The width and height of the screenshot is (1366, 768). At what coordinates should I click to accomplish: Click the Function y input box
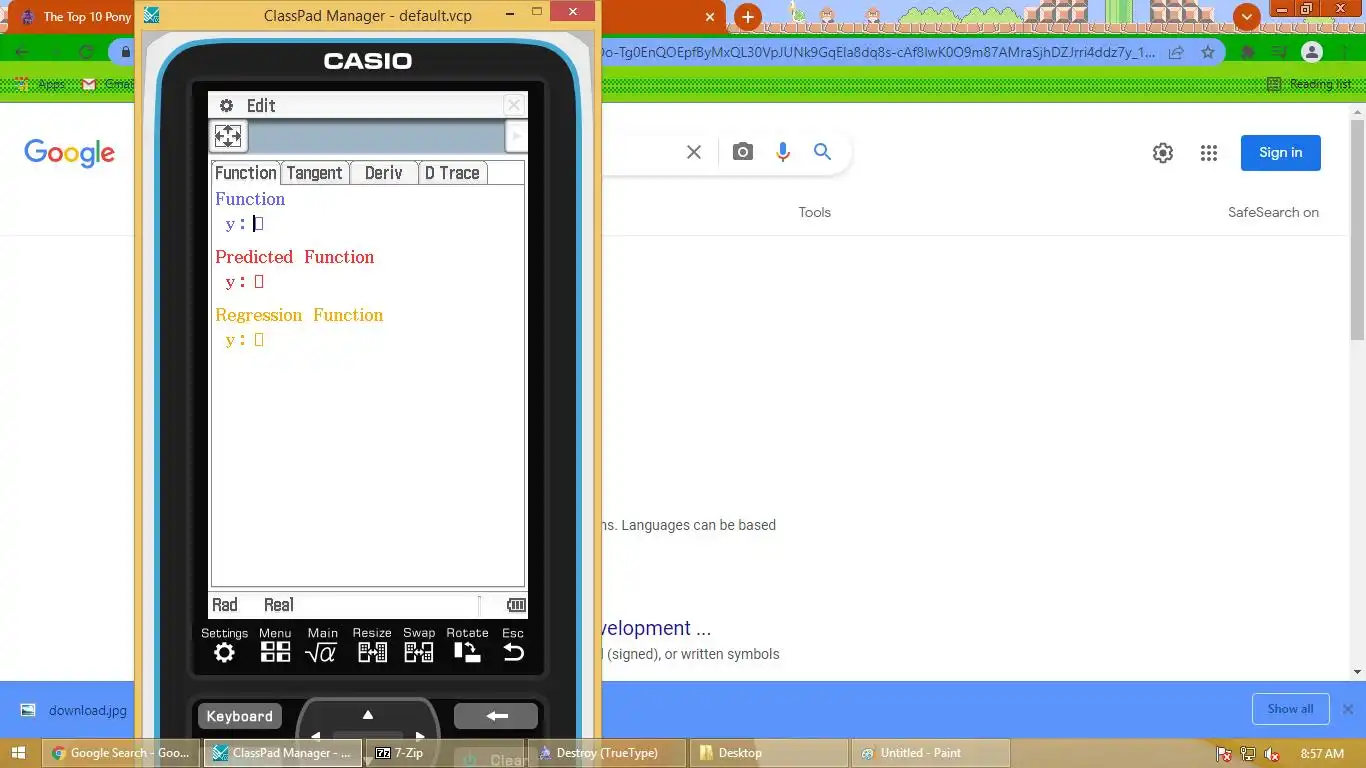pyautogui.click(x=258, y=224)
